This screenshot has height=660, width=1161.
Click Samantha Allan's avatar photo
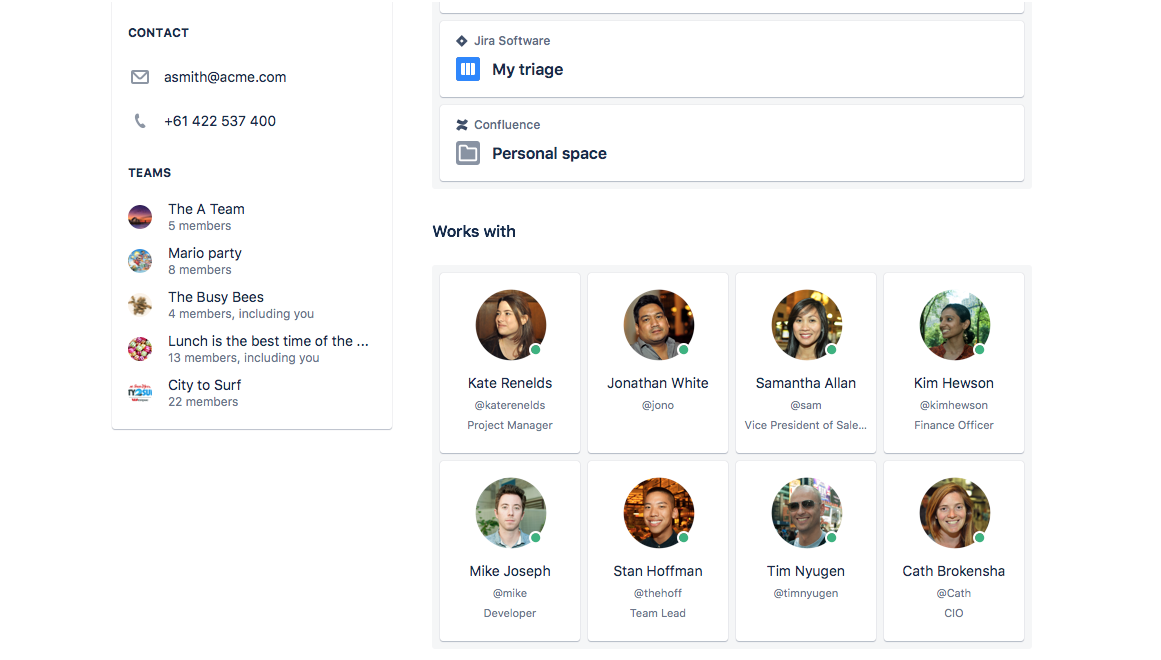(806, 325)
